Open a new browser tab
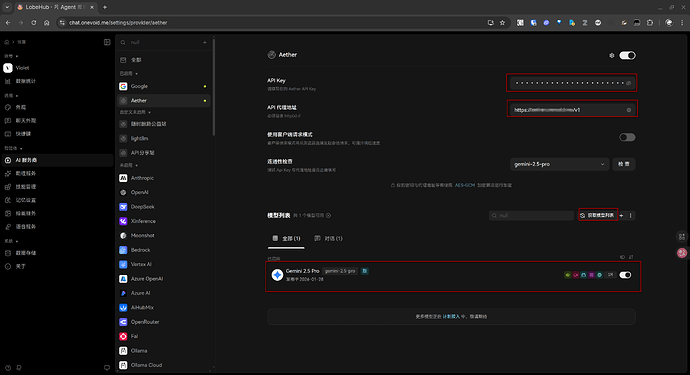Screen dimensions: 690x375 (x=105, y=7)
